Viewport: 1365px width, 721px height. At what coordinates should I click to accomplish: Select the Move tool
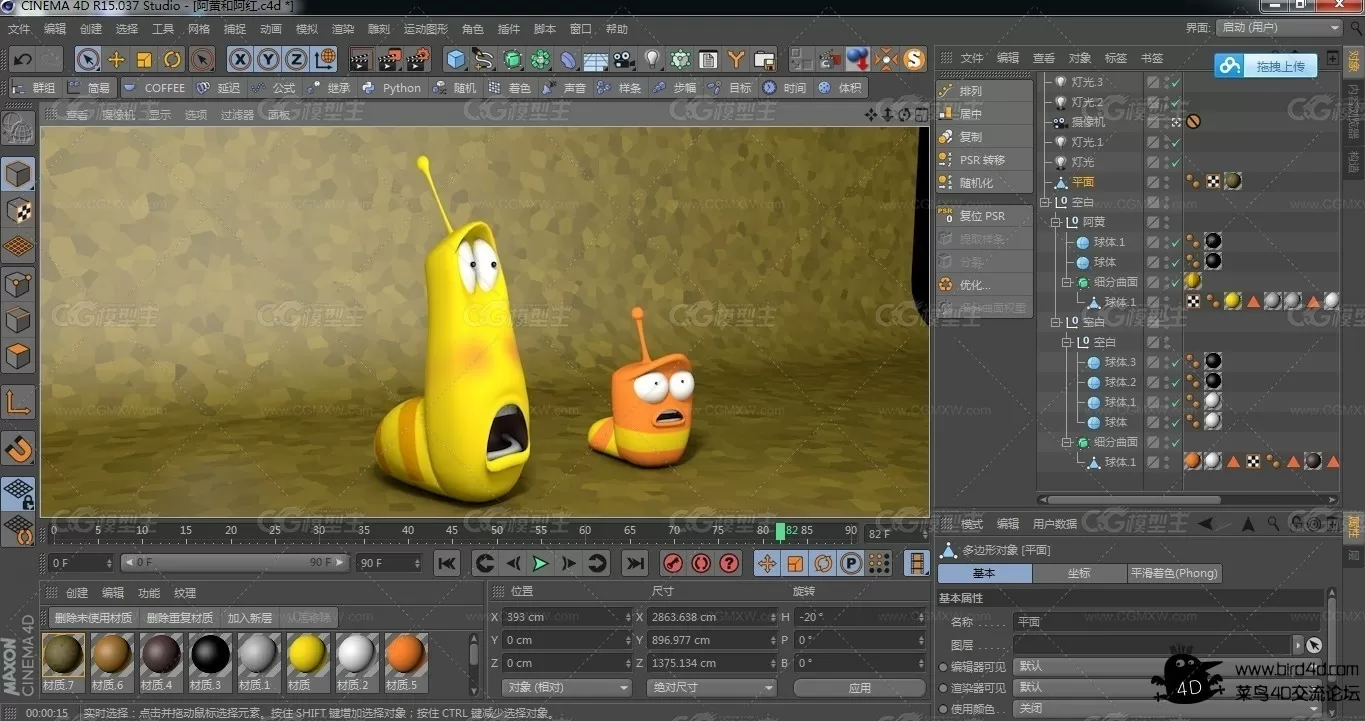pos(116,59)
